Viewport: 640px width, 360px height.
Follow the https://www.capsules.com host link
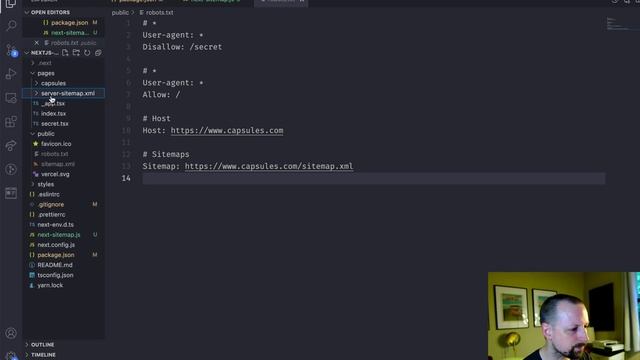(227, 131)
